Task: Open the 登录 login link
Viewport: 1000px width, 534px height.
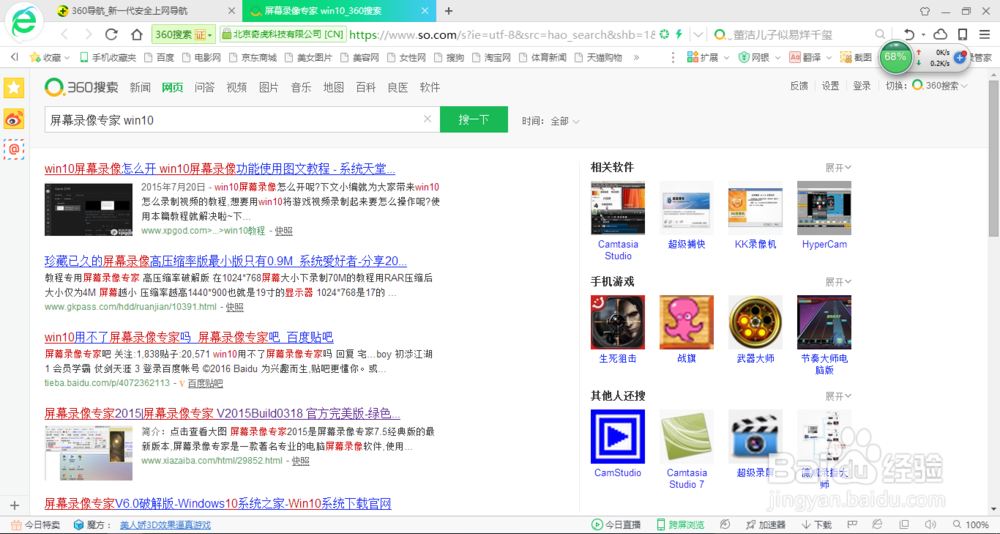Action: click(x=862, y=85)
